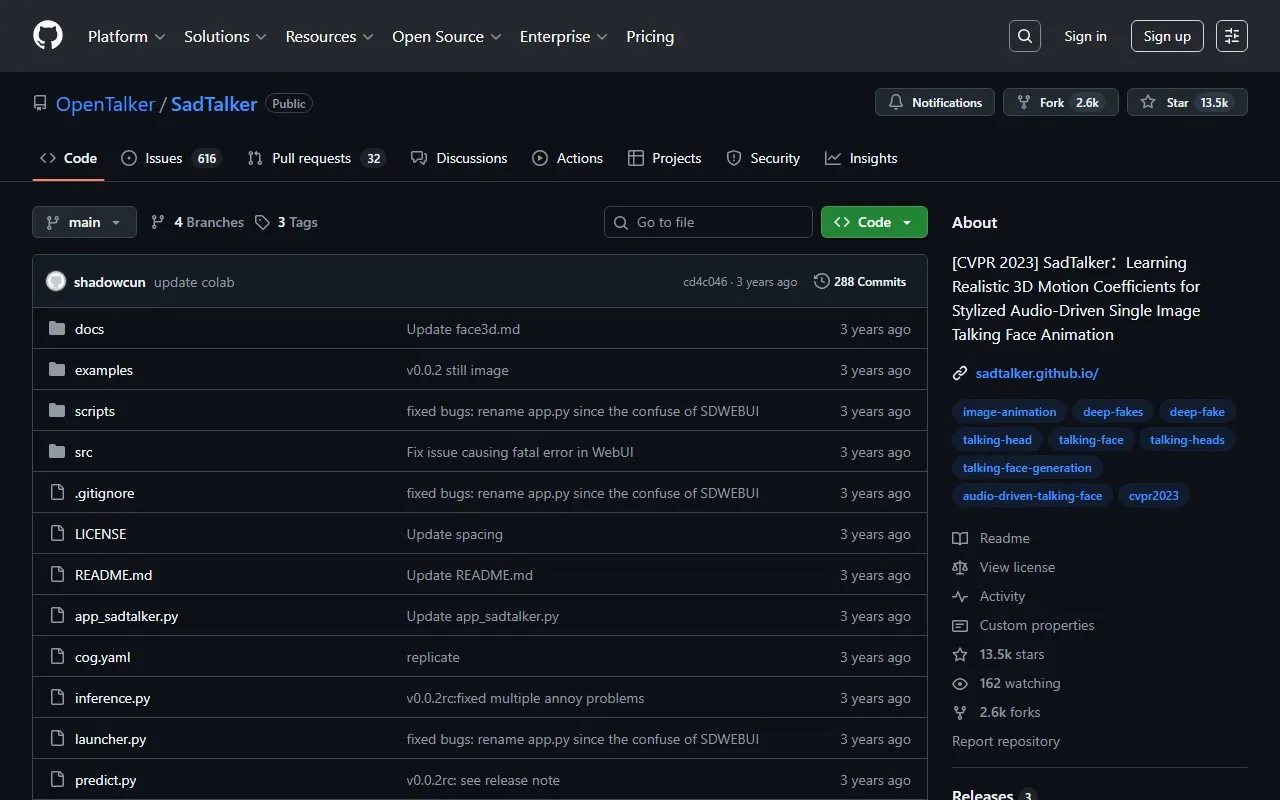This screenshot has width=1280, height=800.
Task: Click the Go to file search field
Action: pyautogui.click(x=708, y=222)
